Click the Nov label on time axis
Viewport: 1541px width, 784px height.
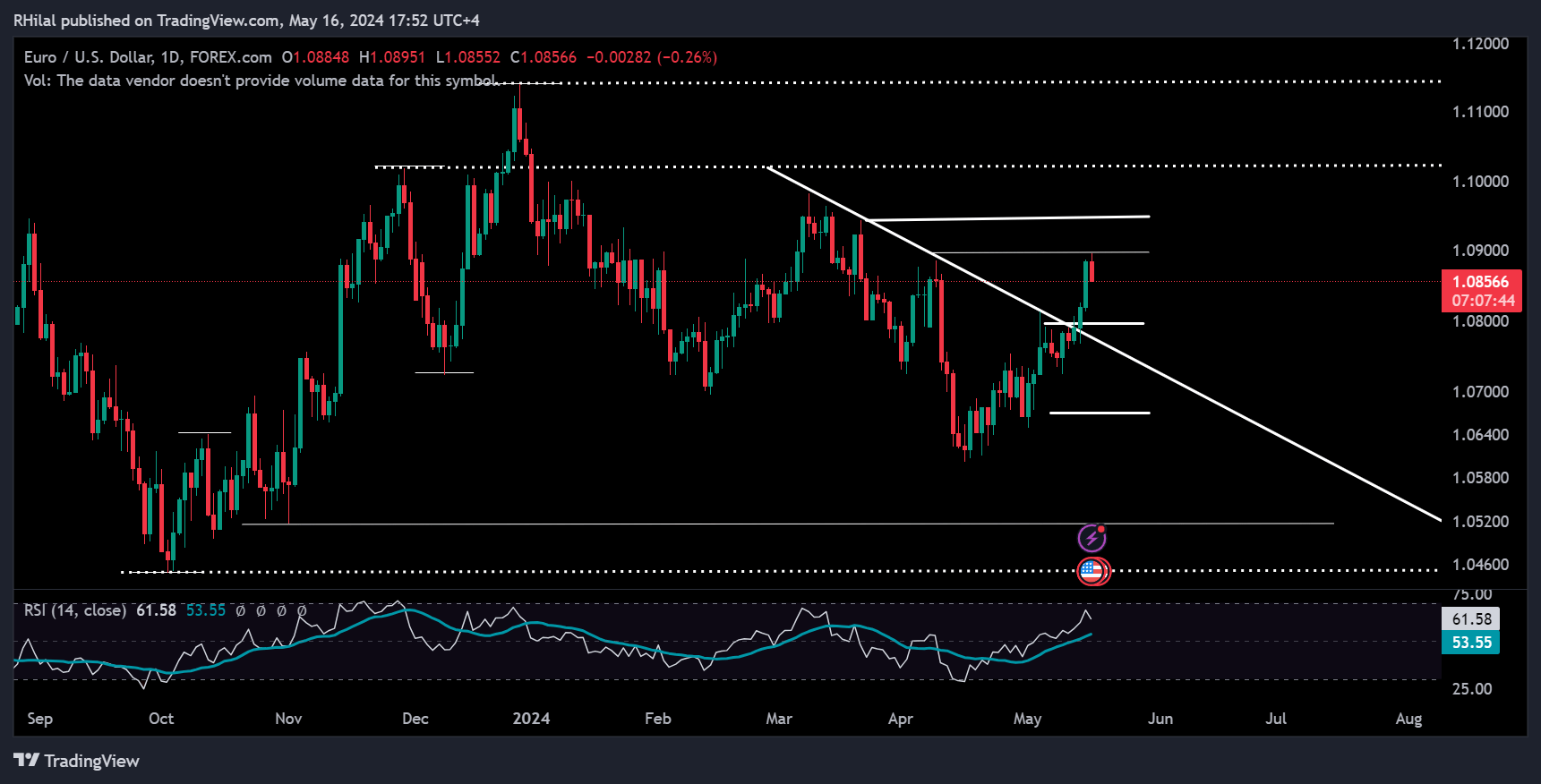click(x=288, y=719)
